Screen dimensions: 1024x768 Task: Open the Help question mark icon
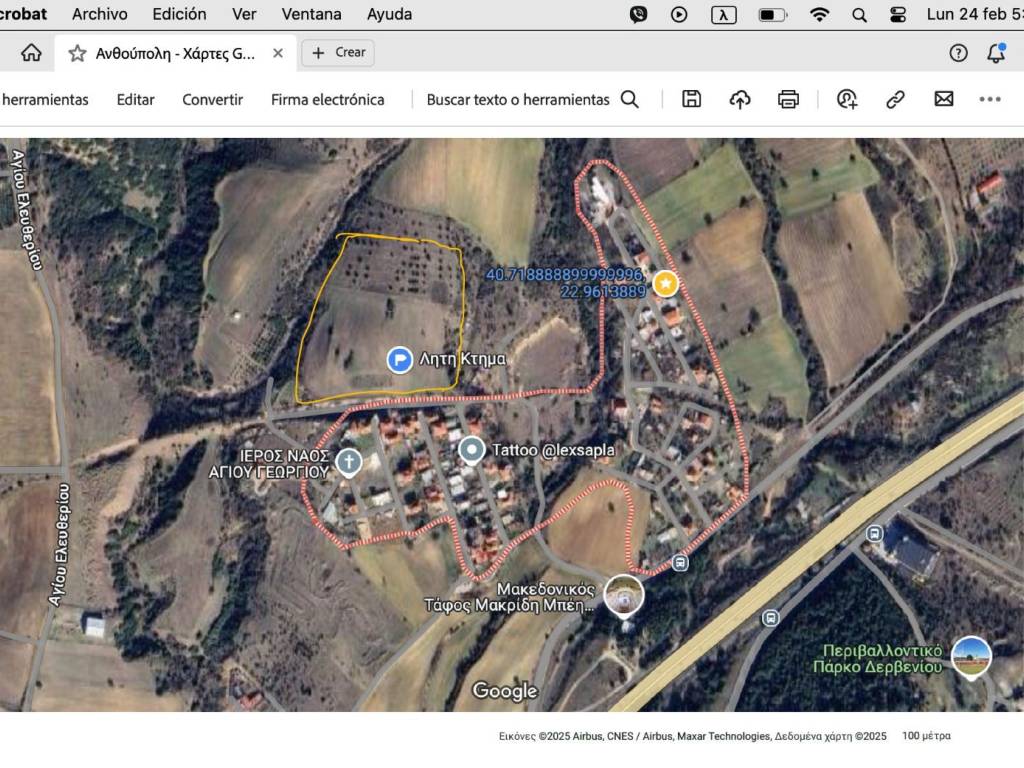tap(958, 53)
